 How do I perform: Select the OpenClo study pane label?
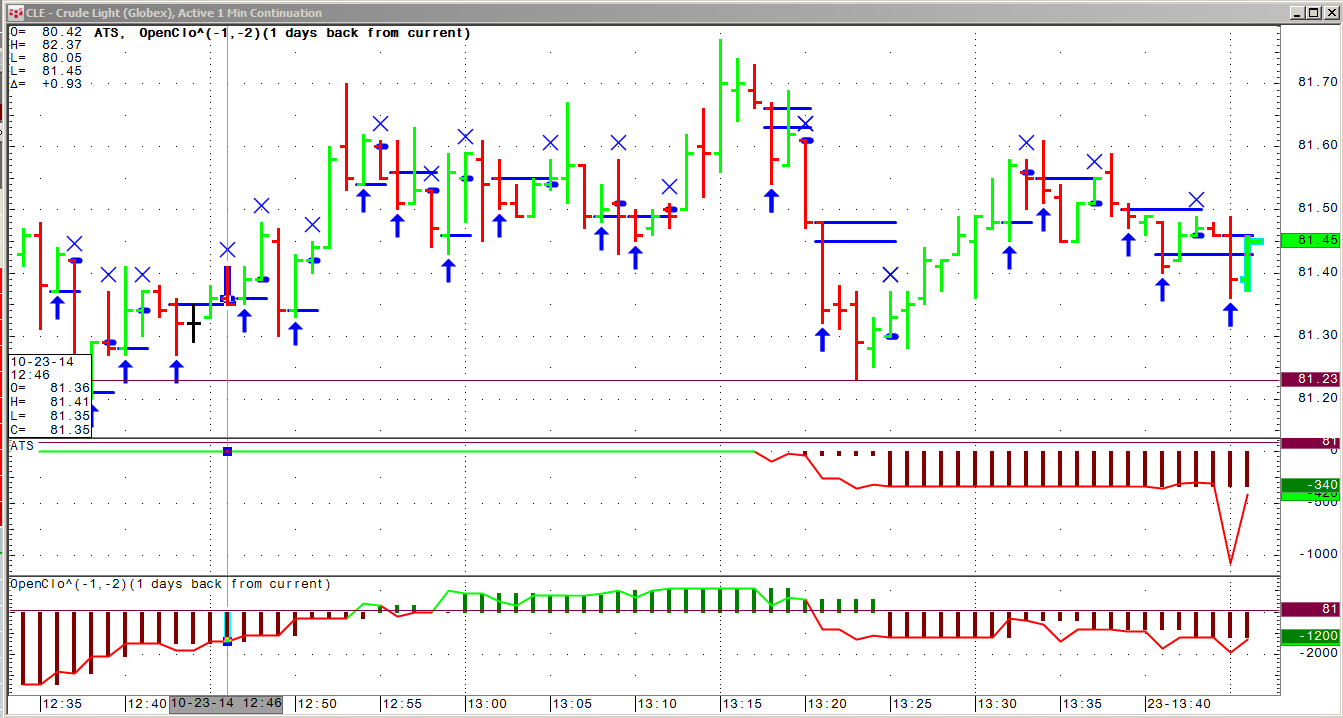click(170, 584)
